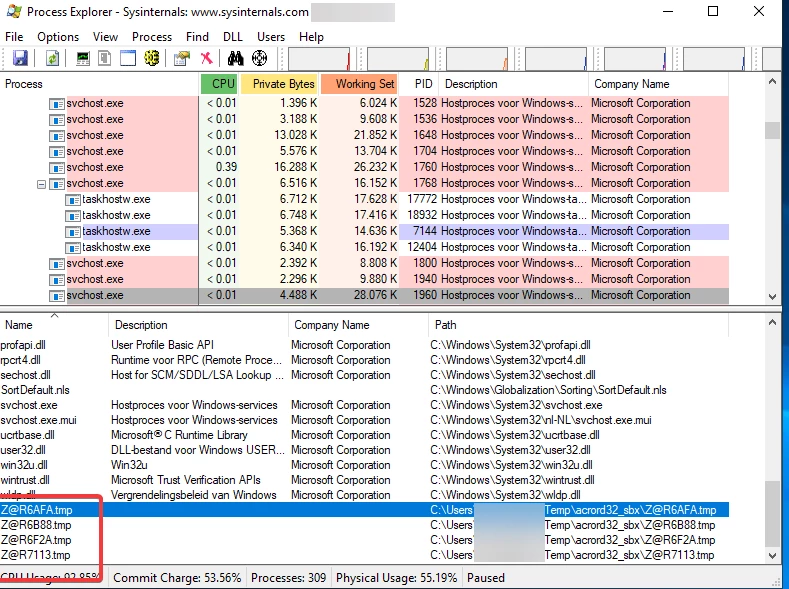Viewport: 789px width, 589px height.
Task: Select taskhostw.exe process with PID 7144
Action: [x=364, y=231]
